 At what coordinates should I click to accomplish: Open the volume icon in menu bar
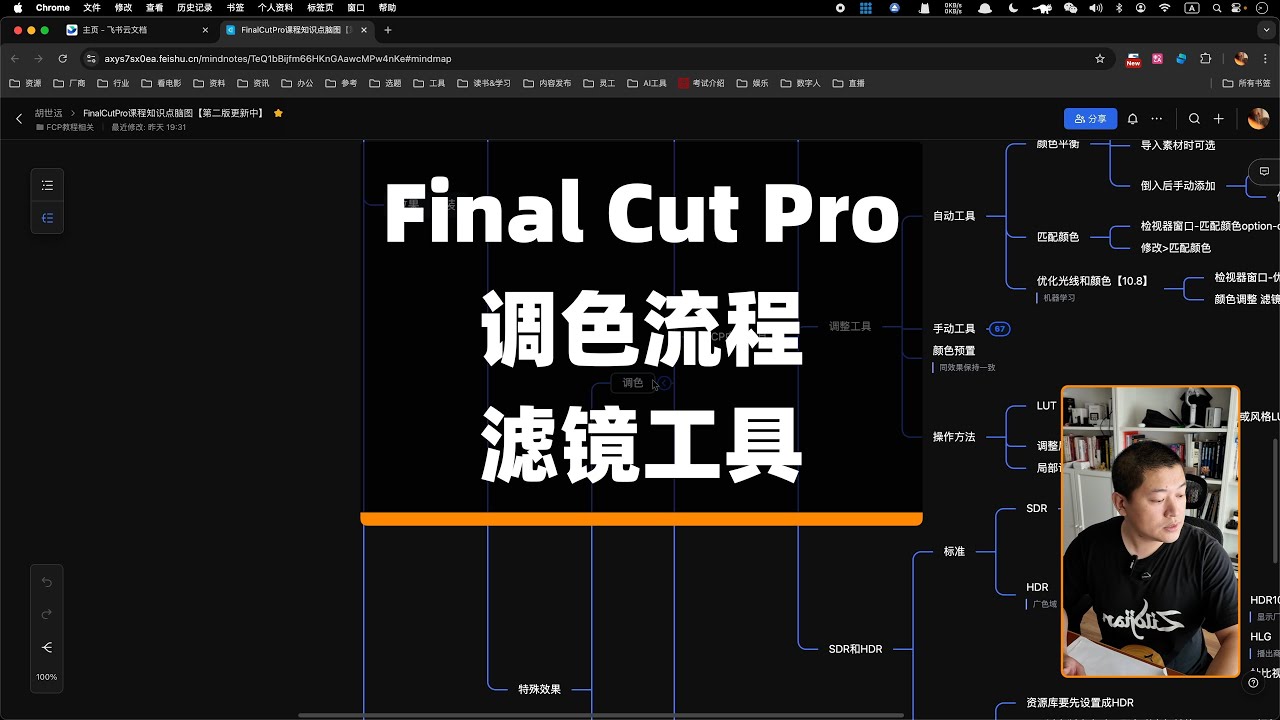pyautogui.click(x=1095, y=8)
